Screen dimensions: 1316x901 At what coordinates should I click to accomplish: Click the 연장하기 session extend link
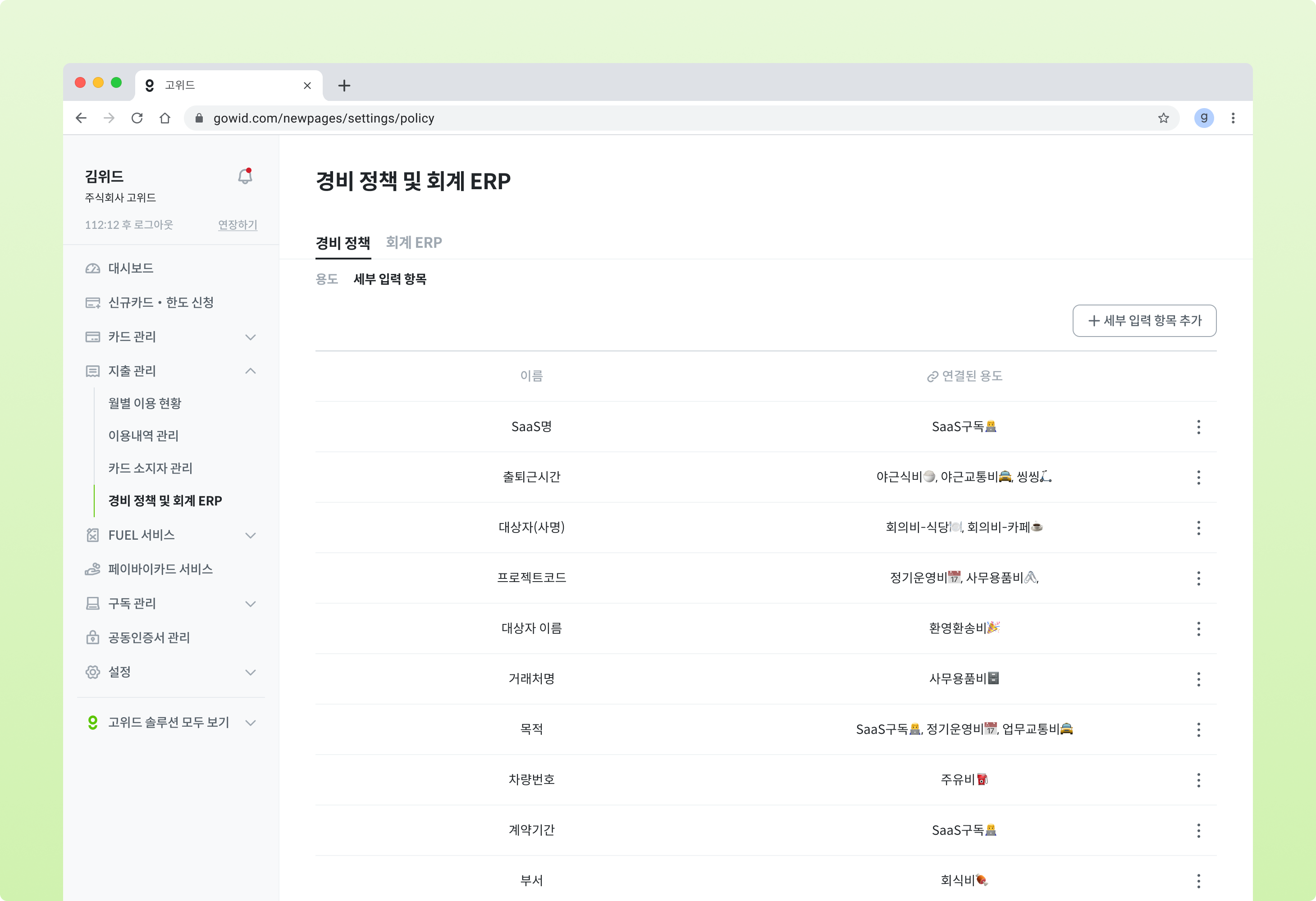tap(237, 225)
